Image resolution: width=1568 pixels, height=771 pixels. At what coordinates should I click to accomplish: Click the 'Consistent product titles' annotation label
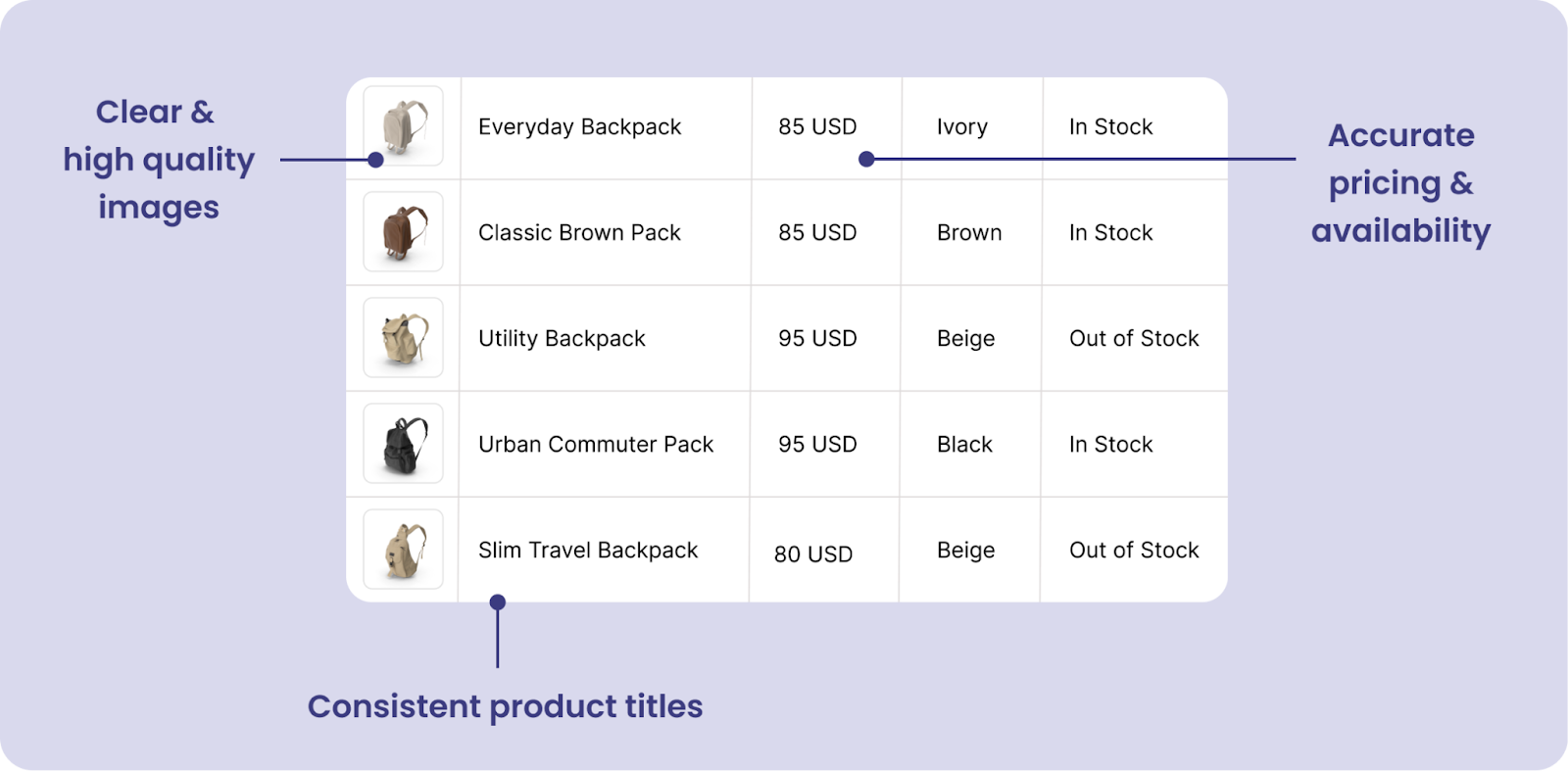505,706
